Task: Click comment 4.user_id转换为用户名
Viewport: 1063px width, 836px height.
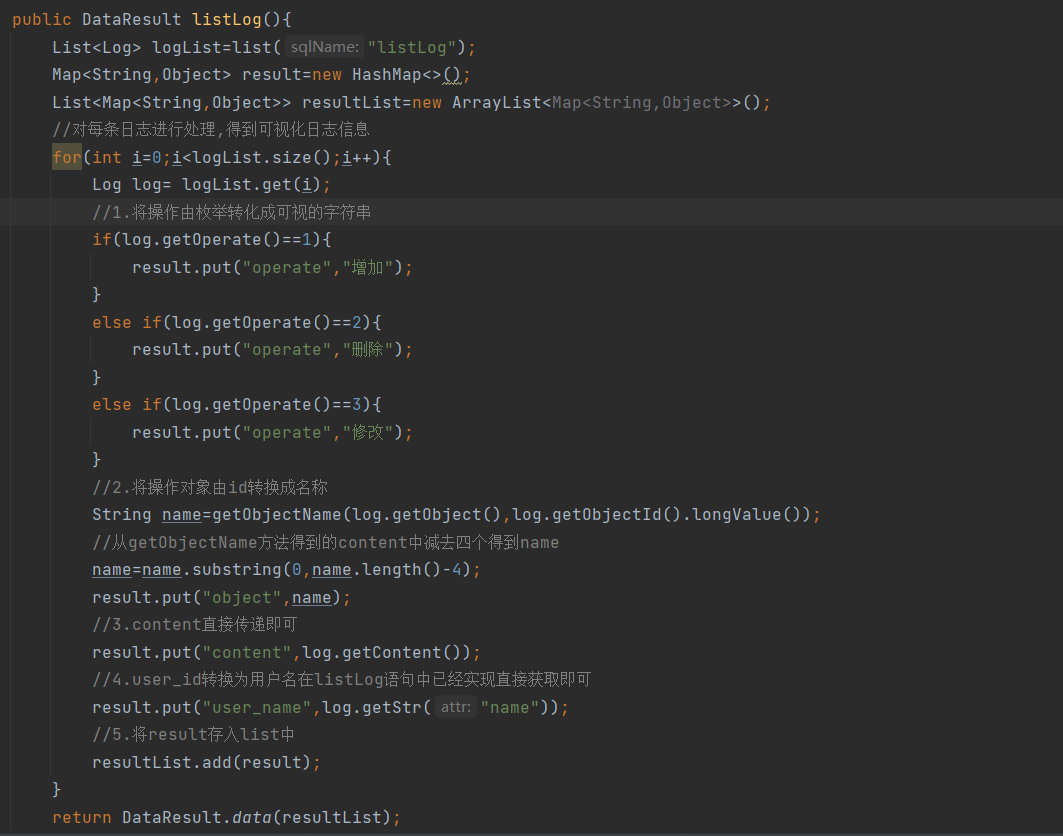Action: pyautogui.click(x=342, y=679)
